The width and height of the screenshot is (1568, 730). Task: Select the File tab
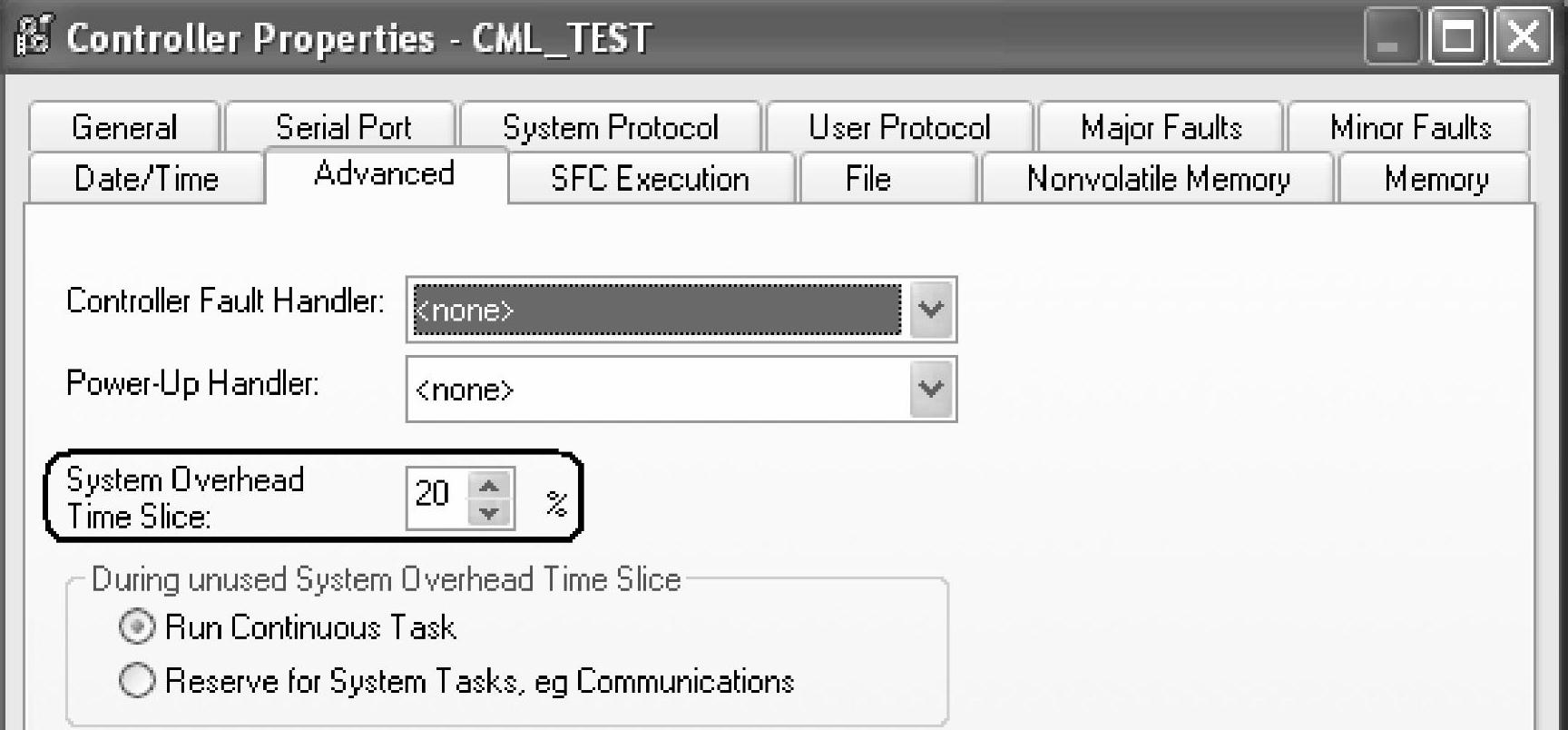click(x=867, y=179)
